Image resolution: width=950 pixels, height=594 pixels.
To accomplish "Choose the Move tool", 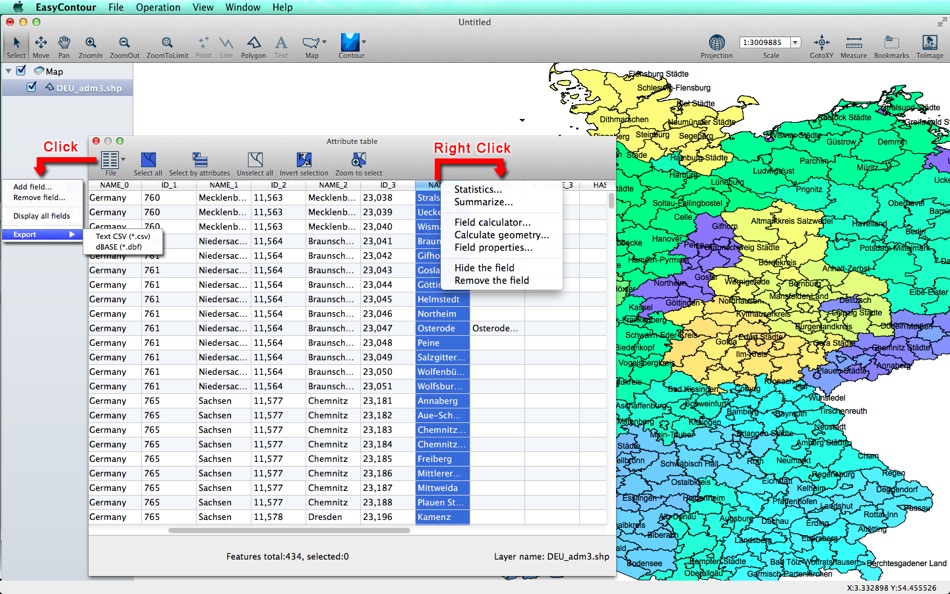I will pyautogui.click(x=41, y=46).
